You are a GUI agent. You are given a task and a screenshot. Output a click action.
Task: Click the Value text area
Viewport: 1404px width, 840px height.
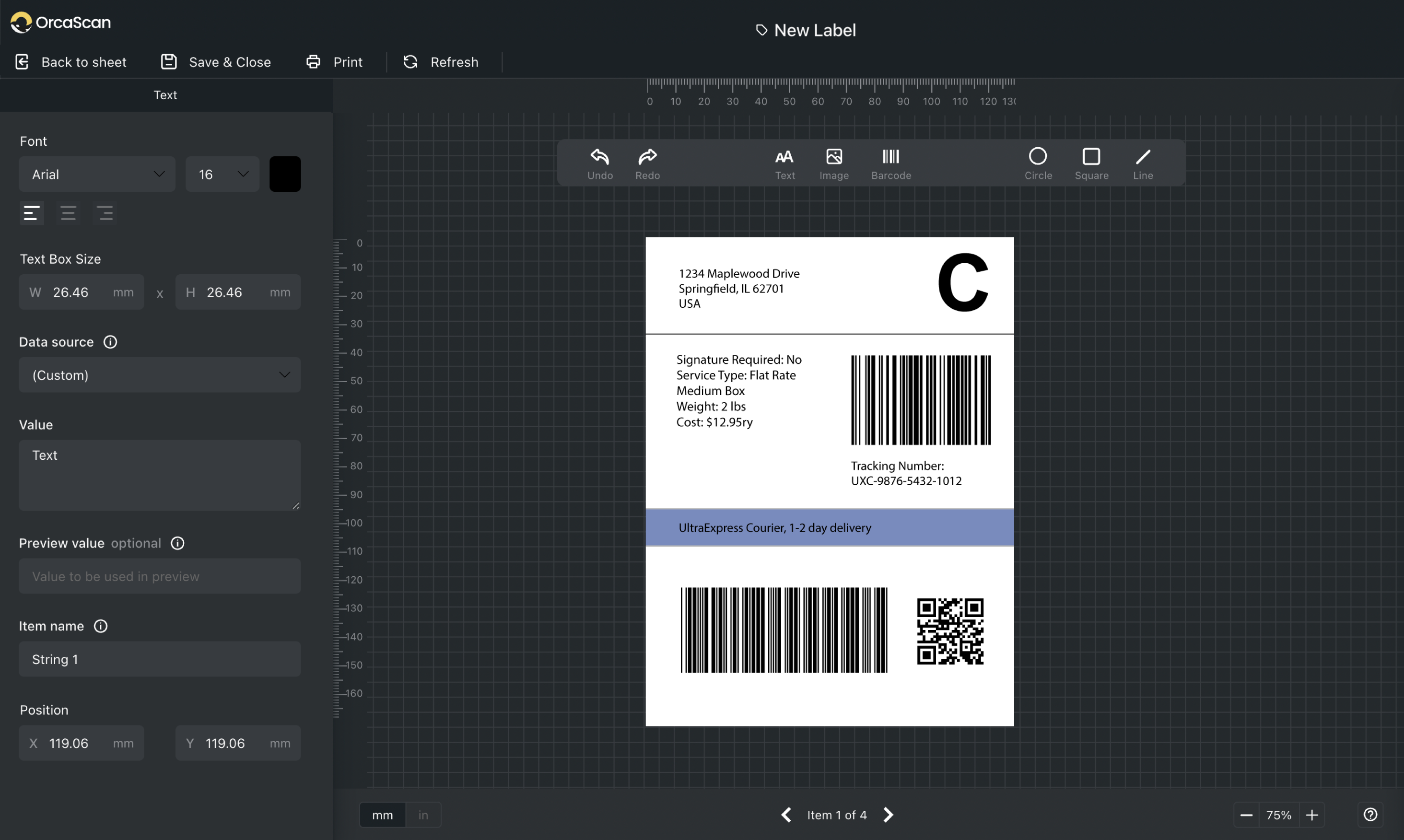pyautogui.click(x=160, y=476)
